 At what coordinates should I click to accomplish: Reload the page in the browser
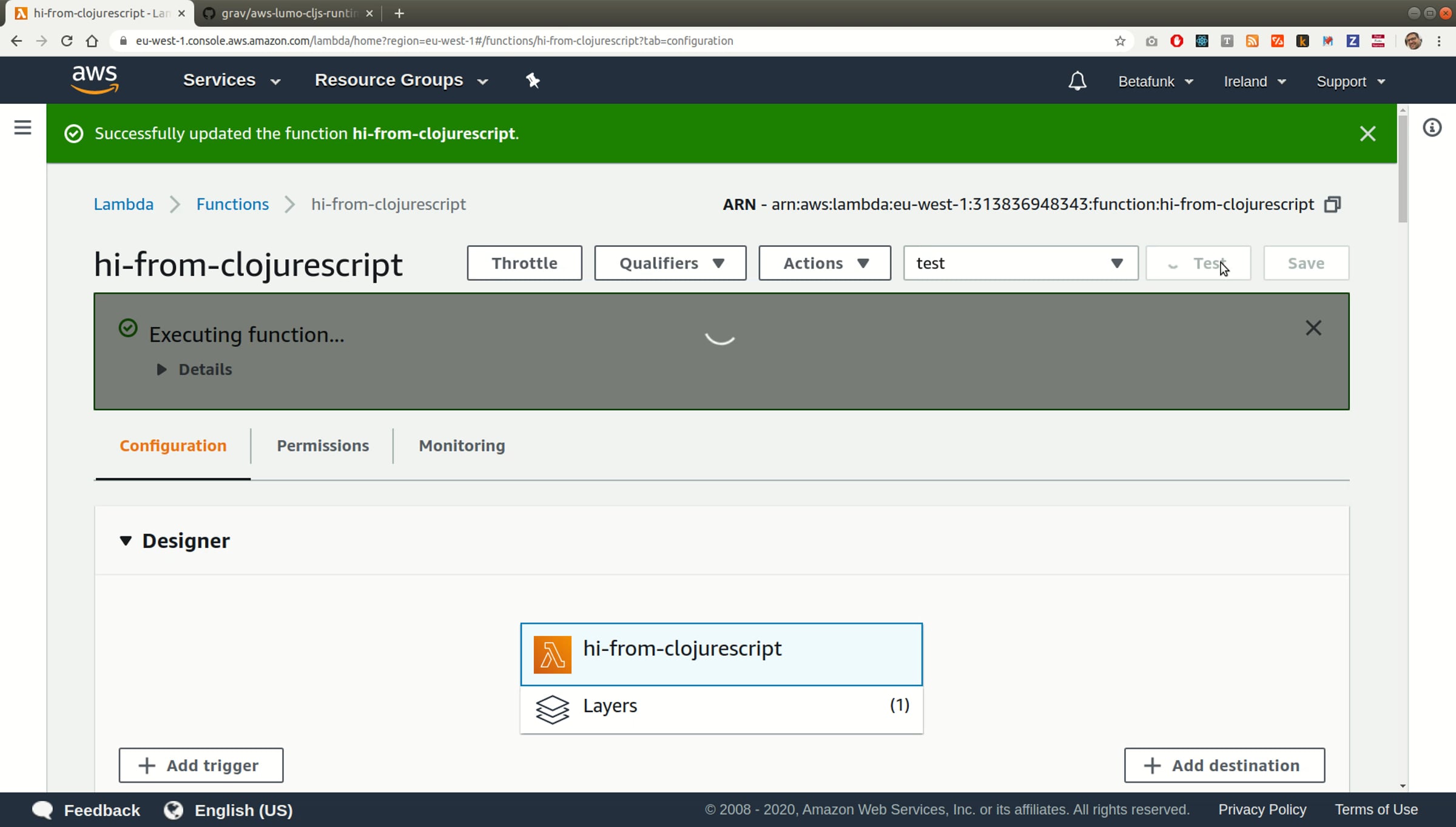coord(67,41)
